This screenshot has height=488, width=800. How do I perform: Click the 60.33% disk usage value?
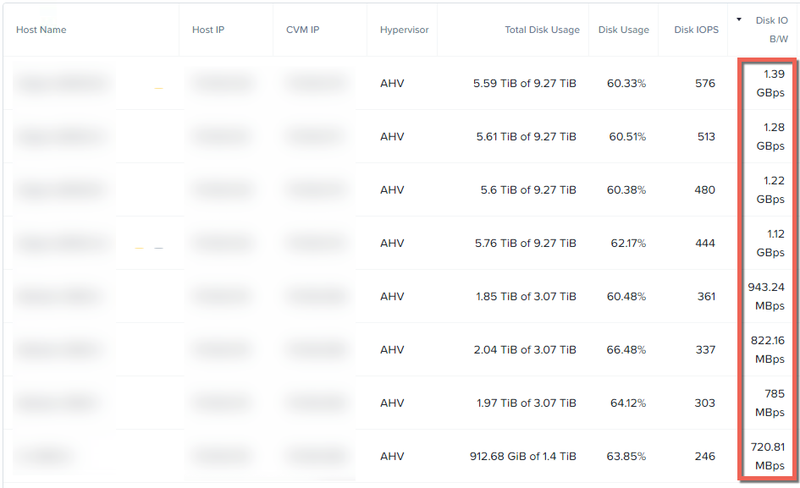tap(626, 83)
